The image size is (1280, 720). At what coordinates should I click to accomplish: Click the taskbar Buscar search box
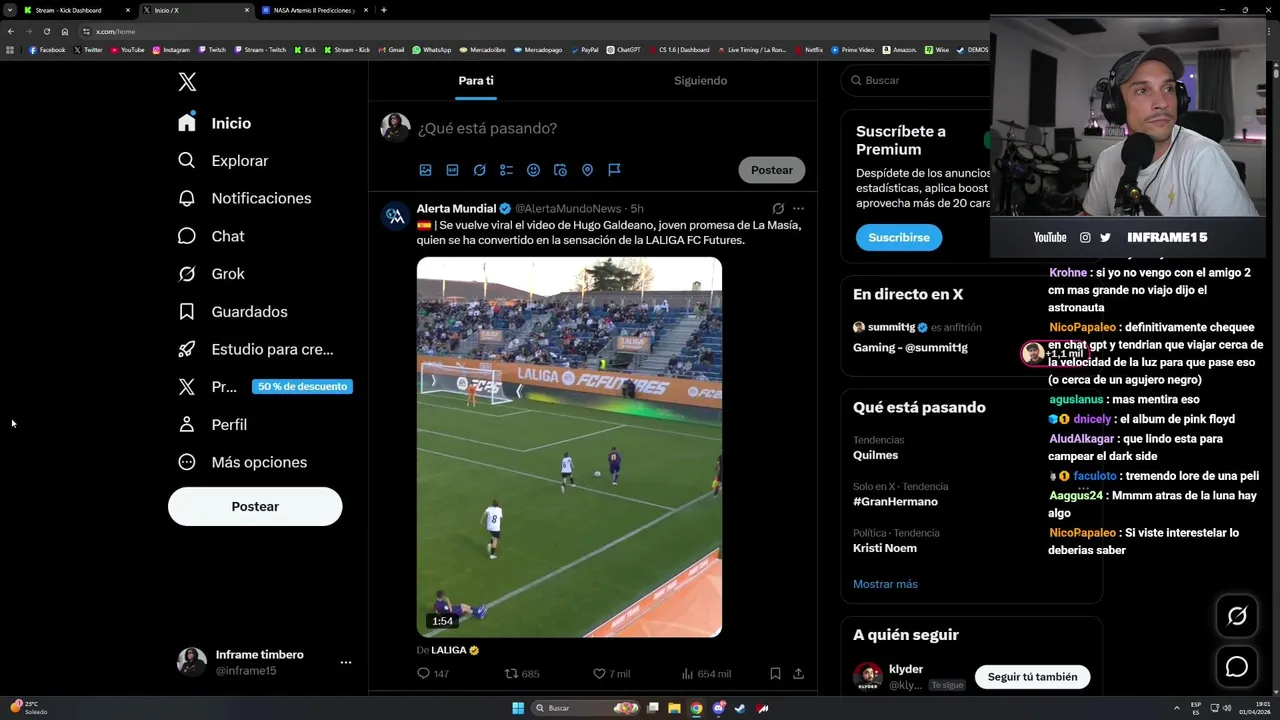[x=586, y=708]
